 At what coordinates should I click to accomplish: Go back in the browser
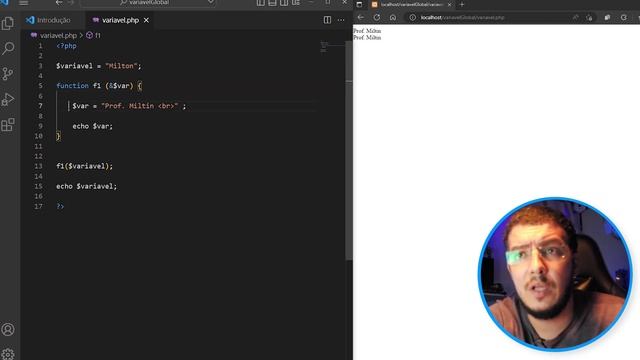coord(361,18)
